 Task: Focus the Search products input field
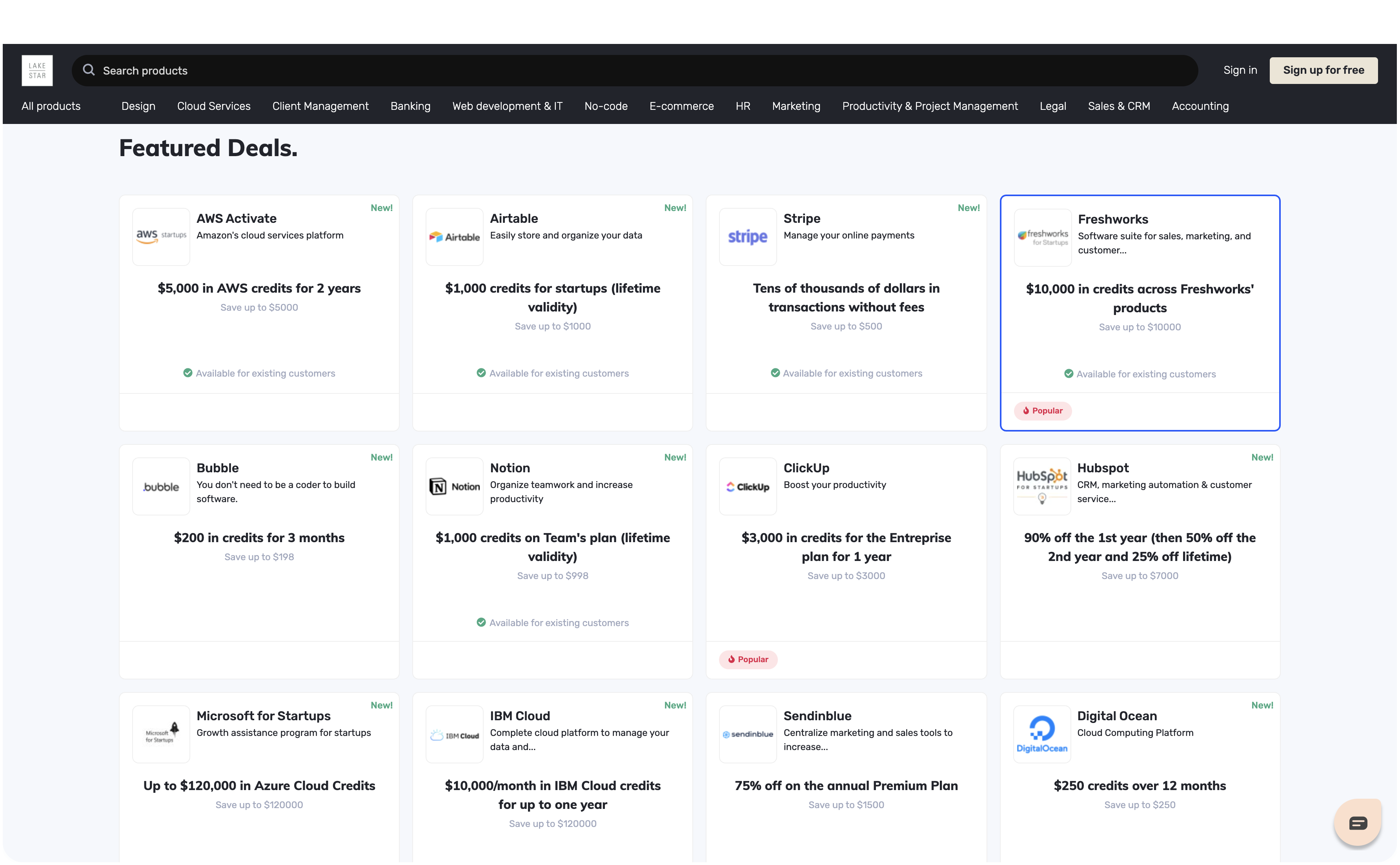(x=629, y=70)
